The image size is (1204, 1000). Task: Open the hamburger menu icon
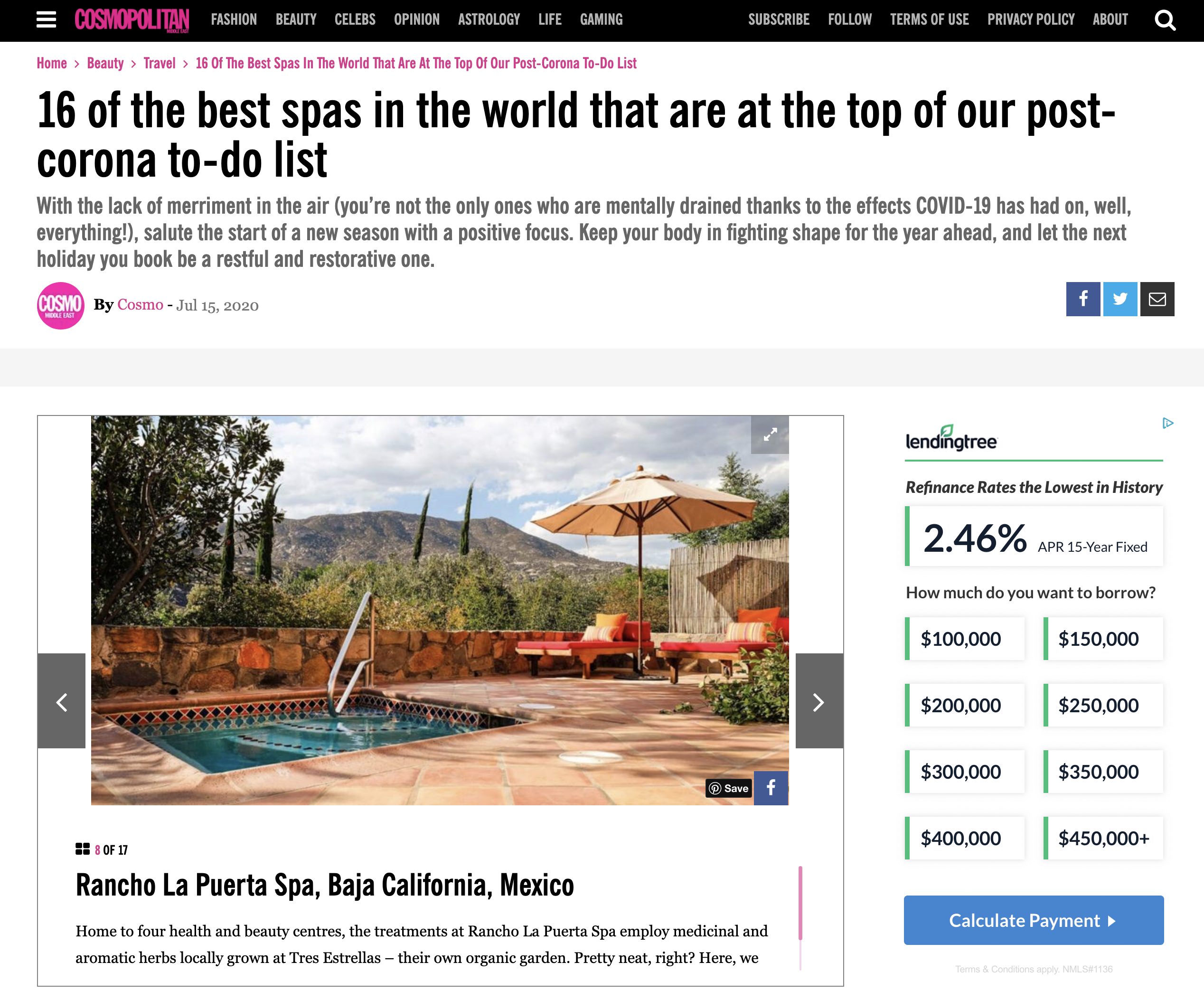[46, 19]
